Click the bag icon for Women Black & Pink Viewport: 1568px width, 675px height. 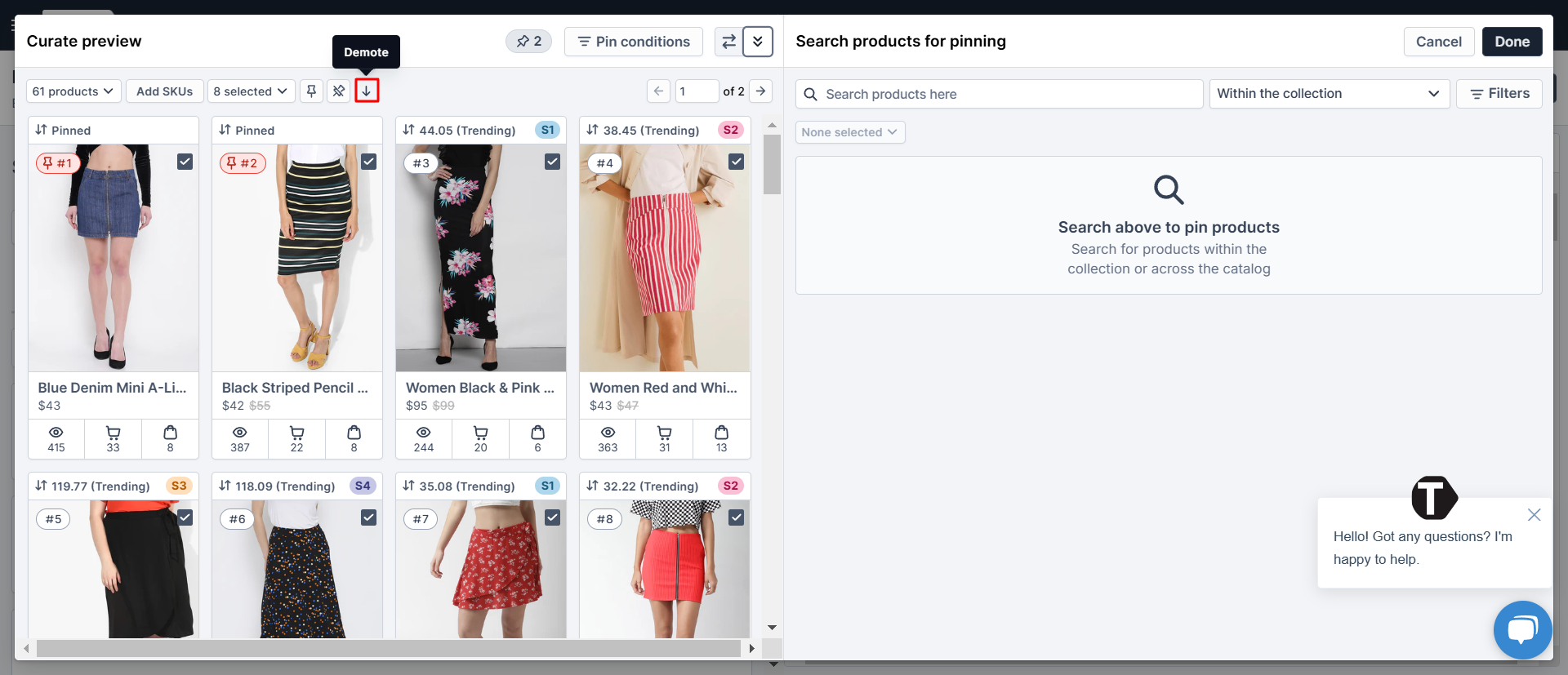click(537, 432)
